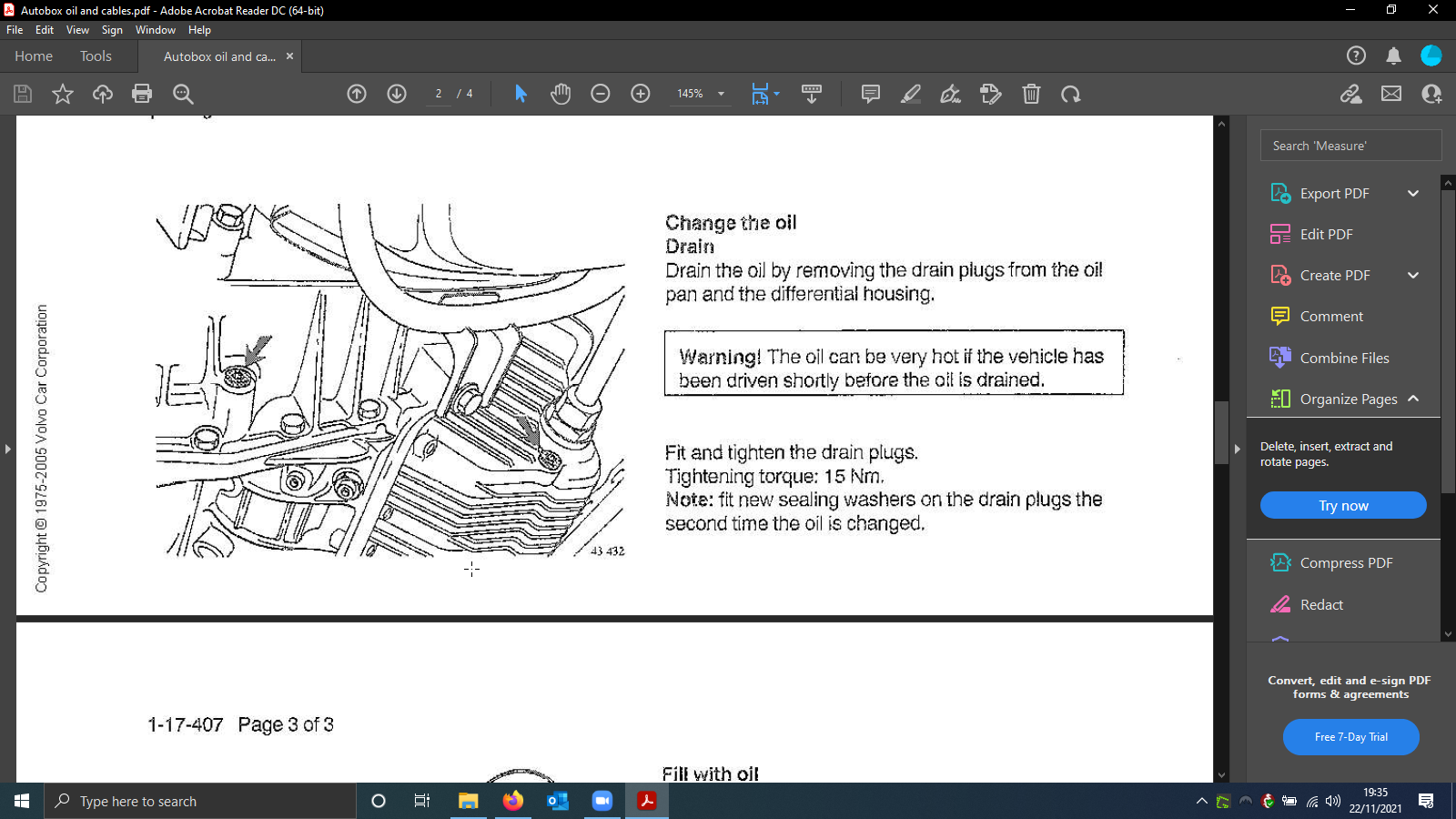Send the file by email envelope icon
1456x819 pixels.
[1391, 94]
